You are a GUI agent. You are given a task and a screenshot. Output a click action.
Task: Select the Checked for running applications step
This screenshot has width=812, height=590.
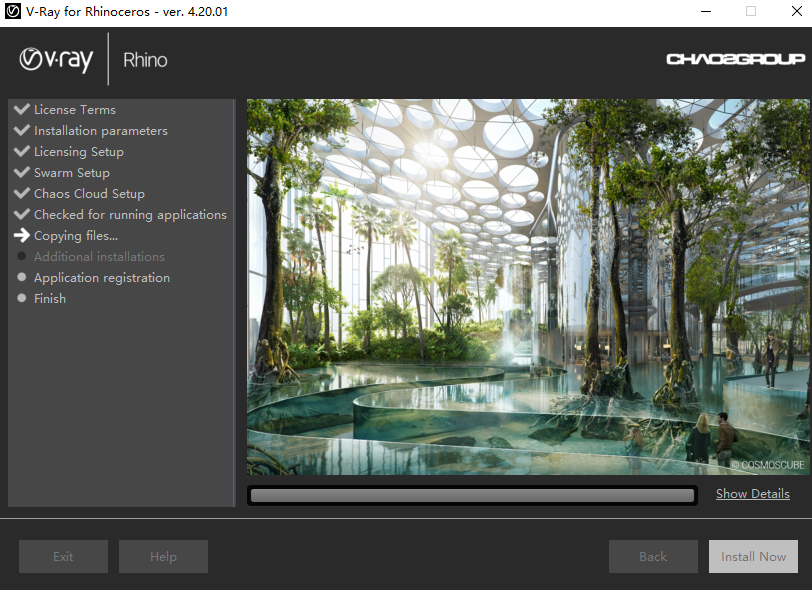click(130, 214)
